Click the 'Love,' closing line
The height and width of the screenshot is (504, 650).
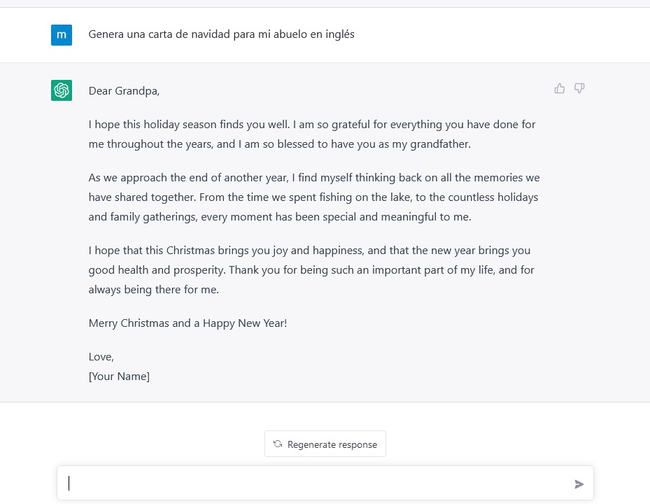click(101, 357)
